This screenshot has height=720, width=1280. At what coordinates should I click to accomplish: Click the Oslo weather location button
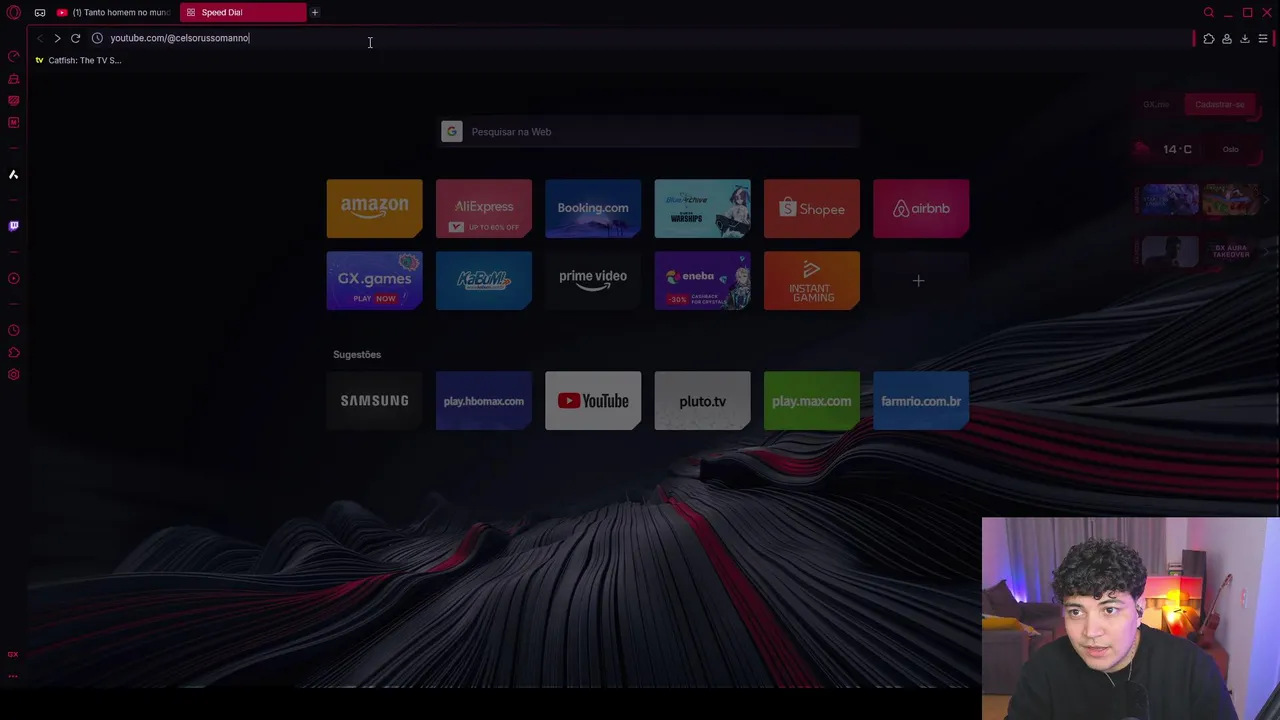(1231, 150)
